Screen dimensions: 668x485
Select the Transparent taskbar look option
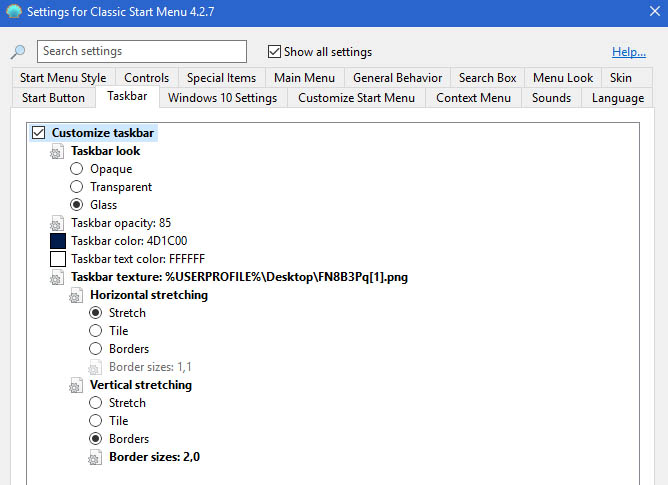[77, 187]
